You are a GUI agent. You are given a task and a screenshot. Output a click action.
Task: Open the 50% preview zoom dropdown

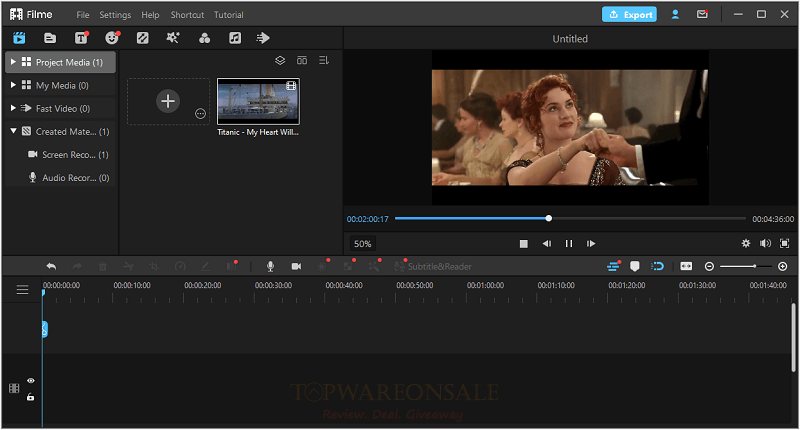tap(362, 244)
